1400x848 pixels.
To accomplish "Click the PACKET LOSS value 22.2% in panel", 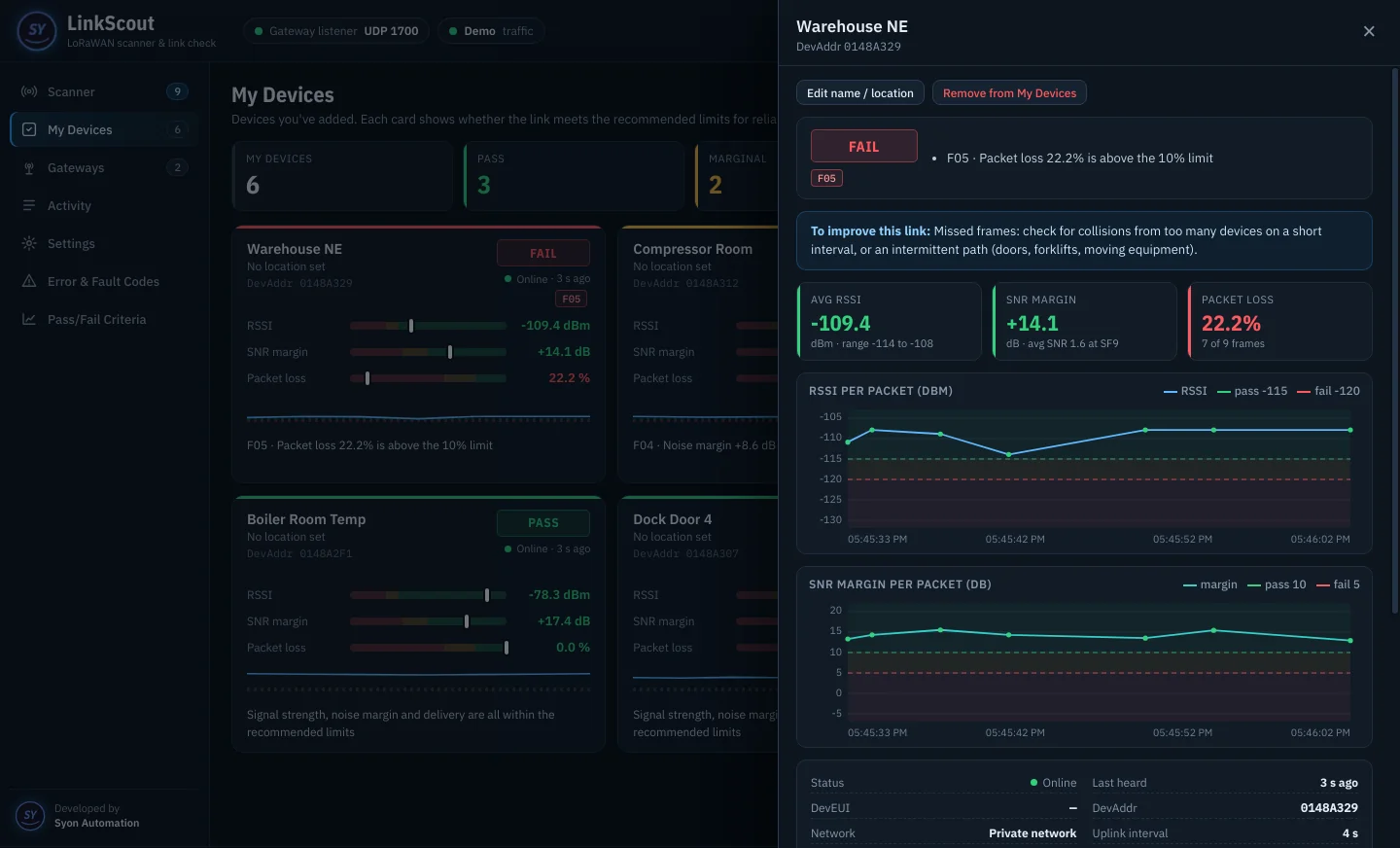I will [1231, 323].
